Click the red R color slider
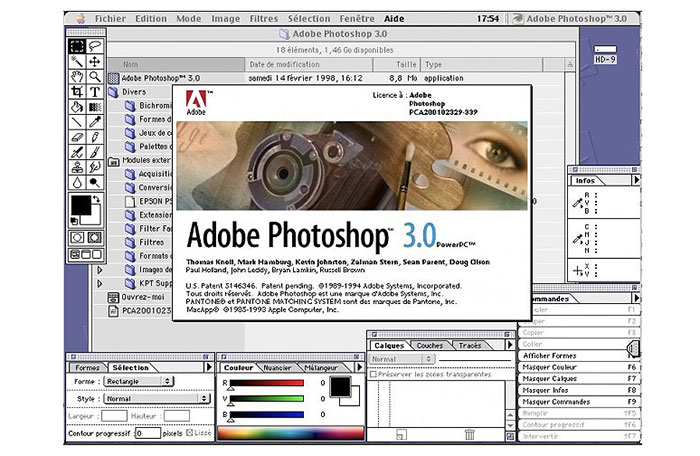 pyautogui.click(x=267, y=383)
